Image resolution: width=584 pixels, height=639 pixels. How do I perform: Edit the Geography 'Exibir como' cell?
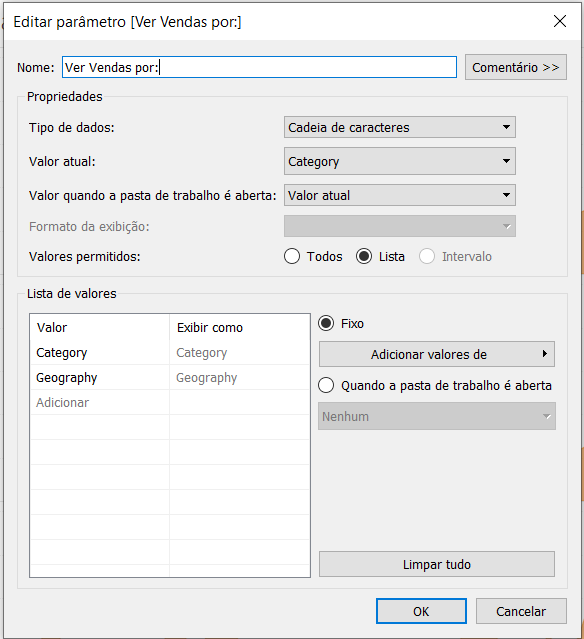point(239,377)
